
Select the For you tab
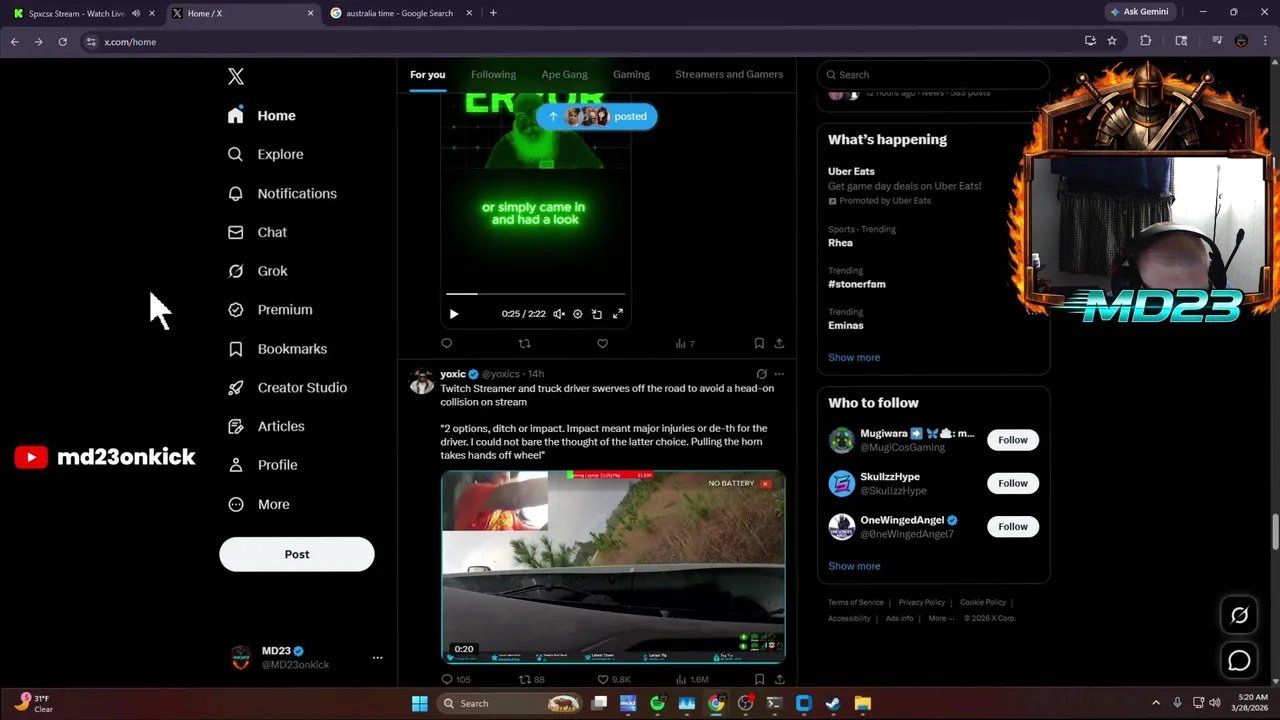click(427, 74)
